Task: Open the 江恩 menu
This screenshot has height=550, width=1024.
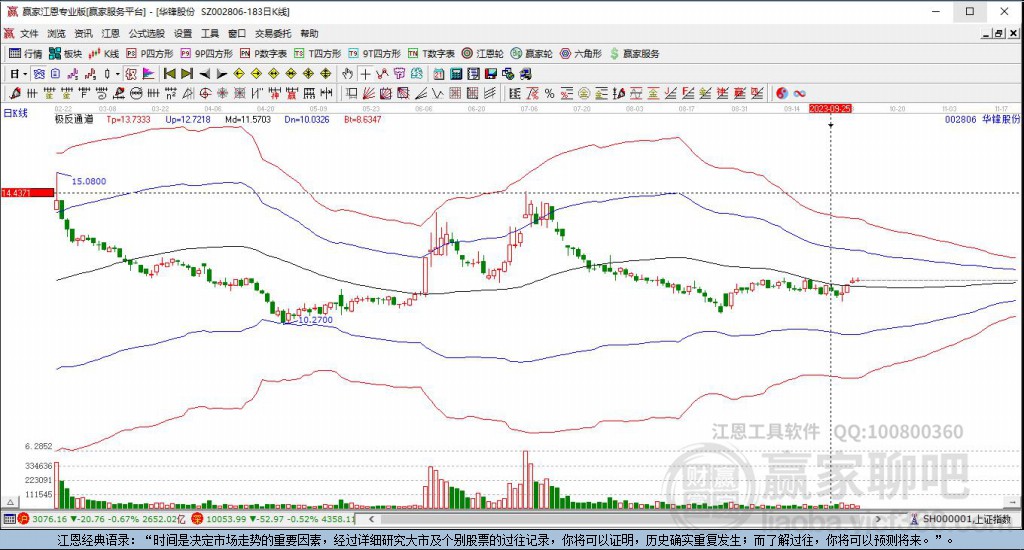Action: [x=110, y=33]
